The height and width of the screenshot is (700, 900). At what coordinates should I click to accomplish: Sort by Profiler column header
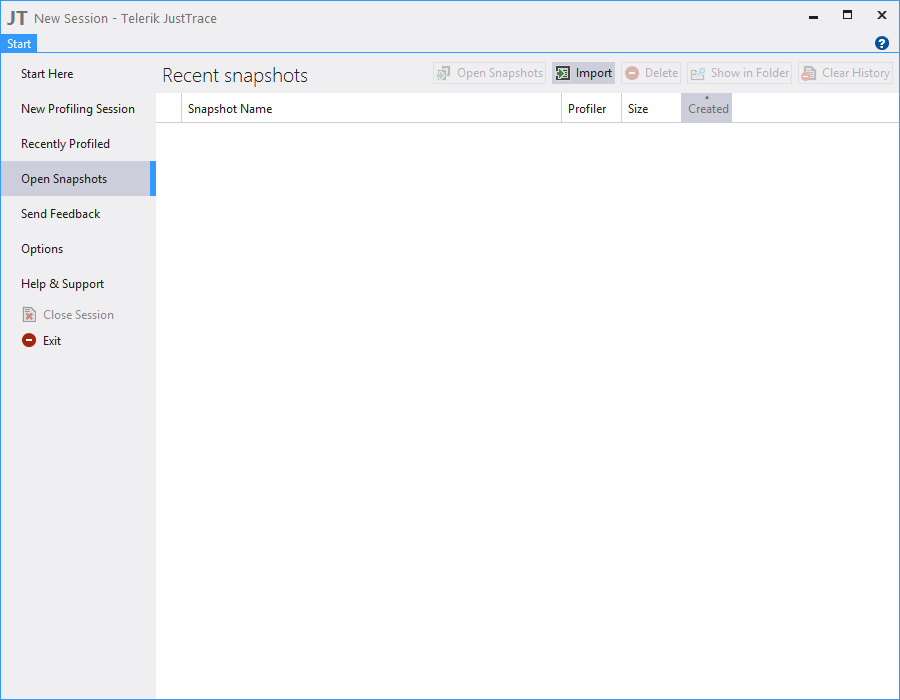(x=591, y=108)
